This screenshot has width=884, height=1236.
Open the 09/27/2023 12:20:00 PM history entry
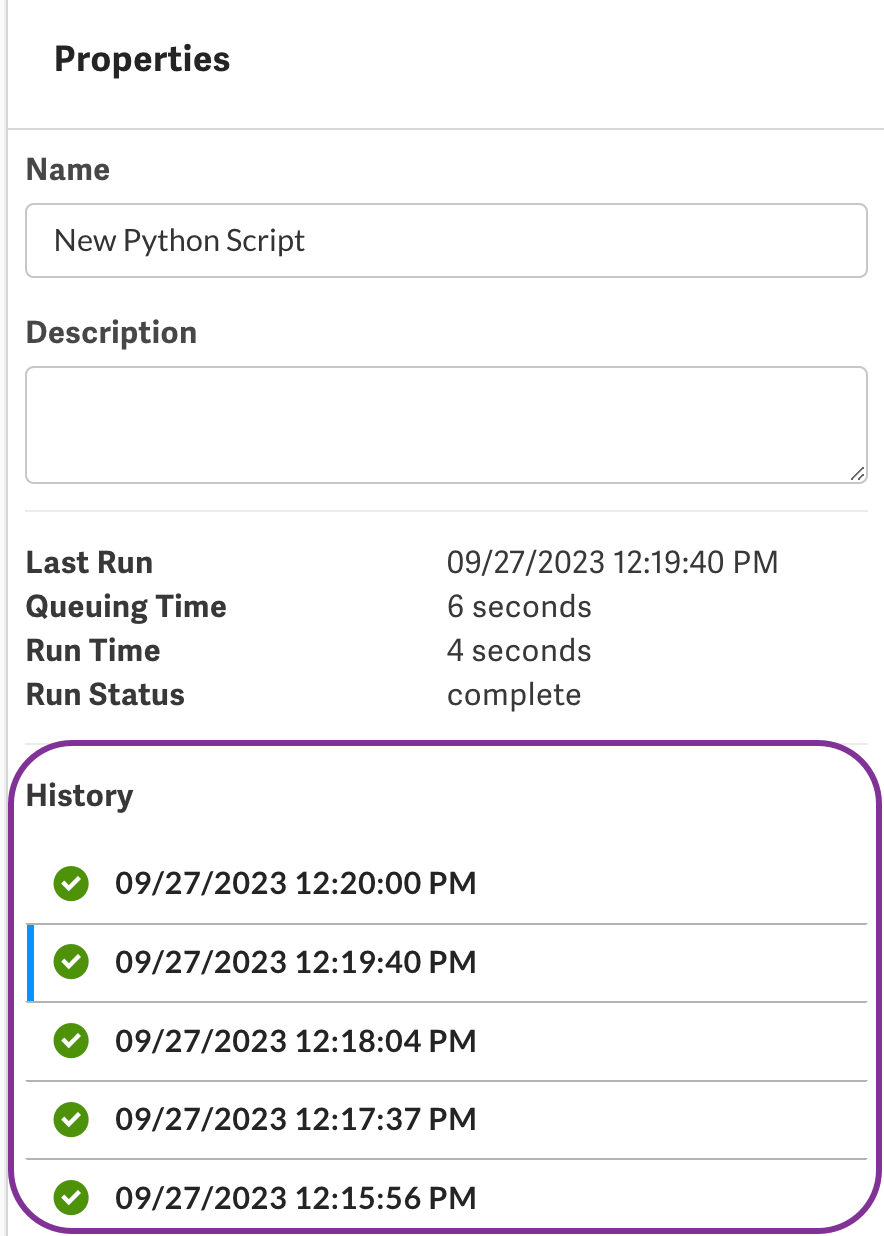point(295,884)
